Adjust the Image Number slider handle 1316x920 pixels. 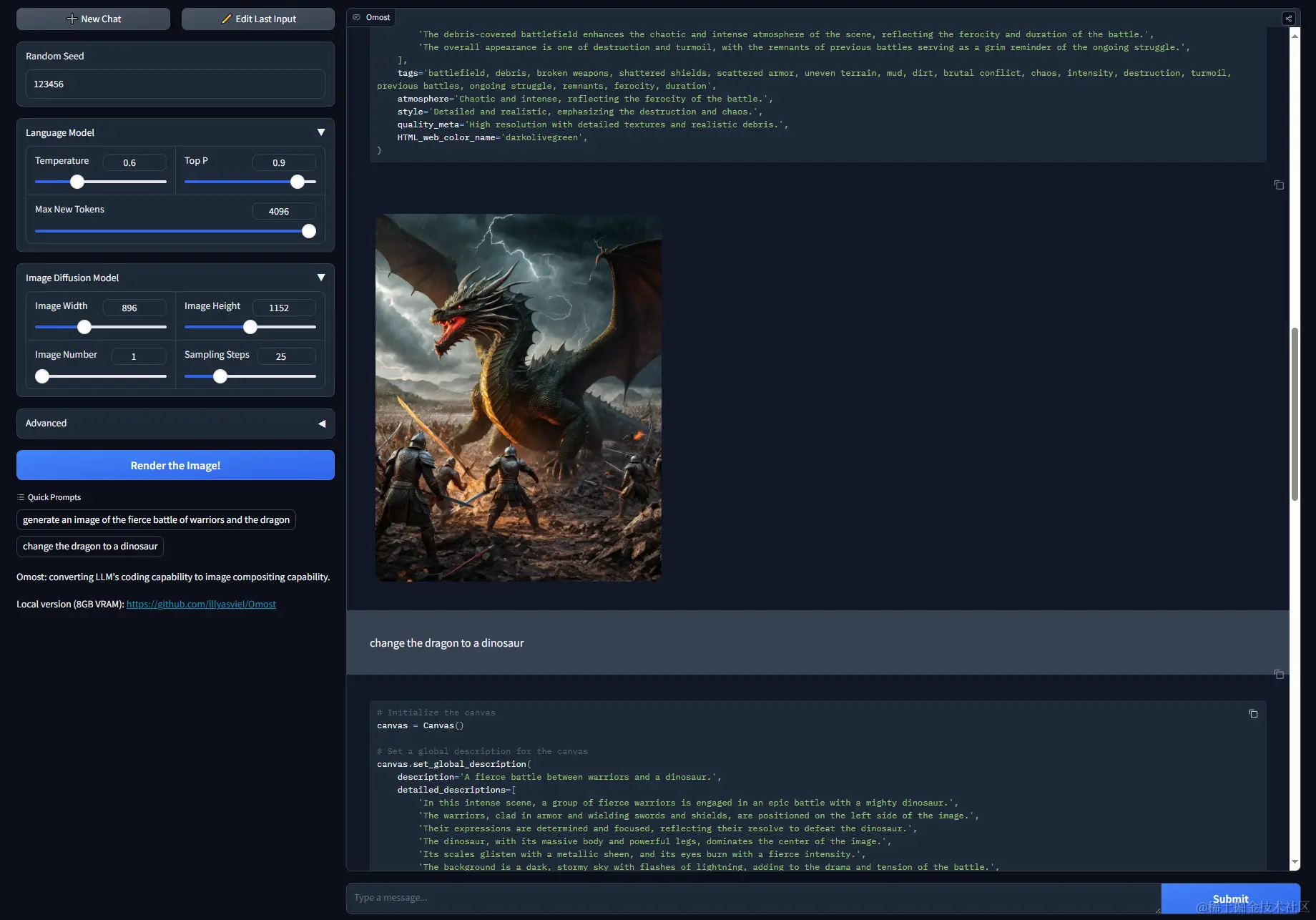[42, 376]
